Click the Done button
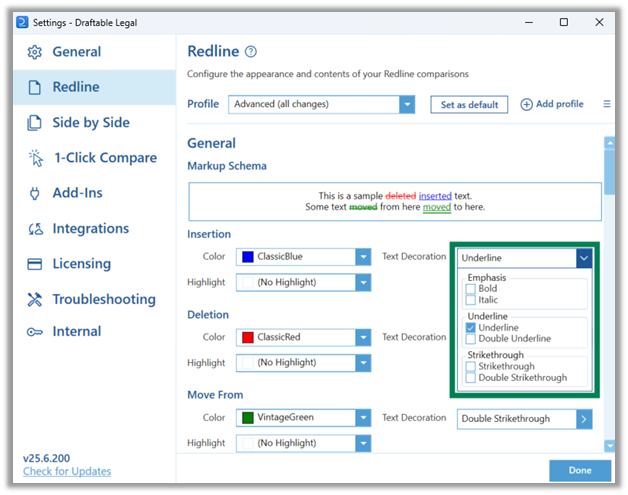628x495 pixels. tap(580, 471)
